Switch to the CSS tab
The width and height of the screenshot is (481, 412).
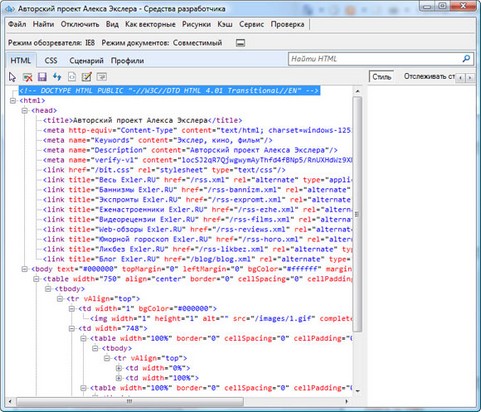coord(51,61)
